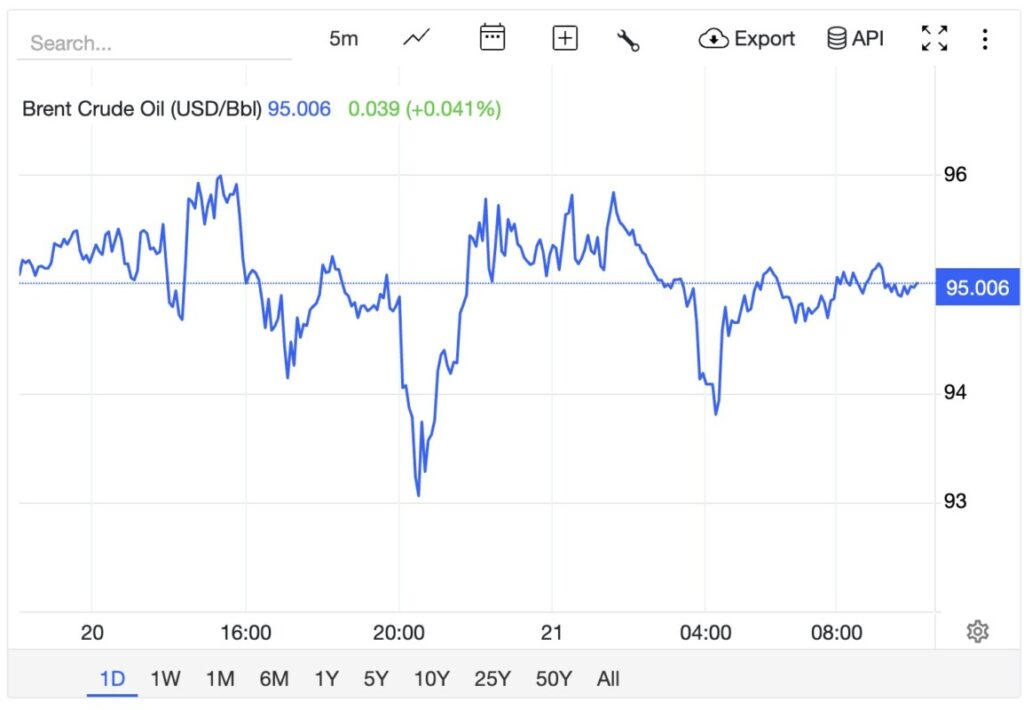Open the three-dot overflow menu
Viewport: 1024px width, 710px height.
point(985,38)
